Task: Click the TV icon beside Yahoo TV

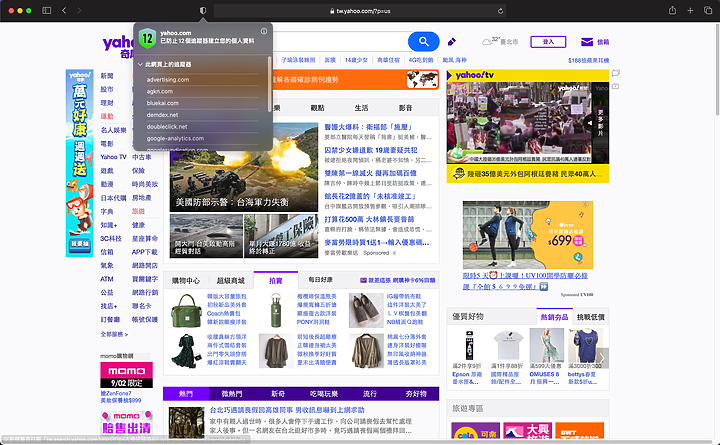Action: pyautogui.click(x=616, y=86)
